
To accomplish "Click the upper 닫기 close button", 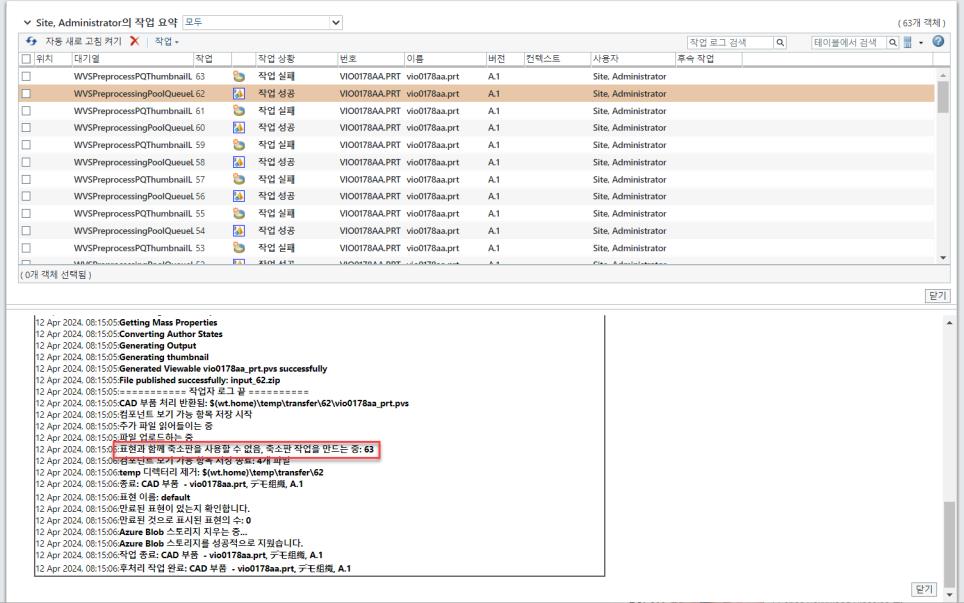I will point(937,296).
